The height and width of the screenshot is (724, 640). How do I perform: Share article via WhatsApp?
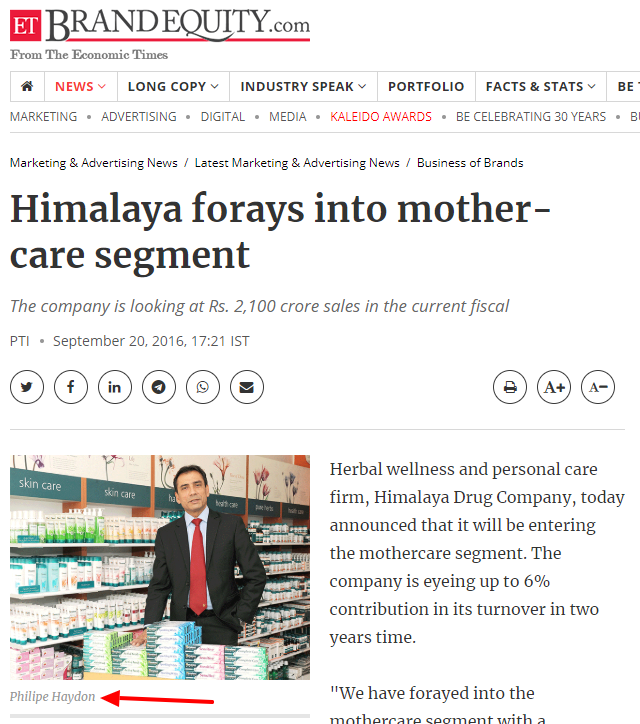click(203, 387)
